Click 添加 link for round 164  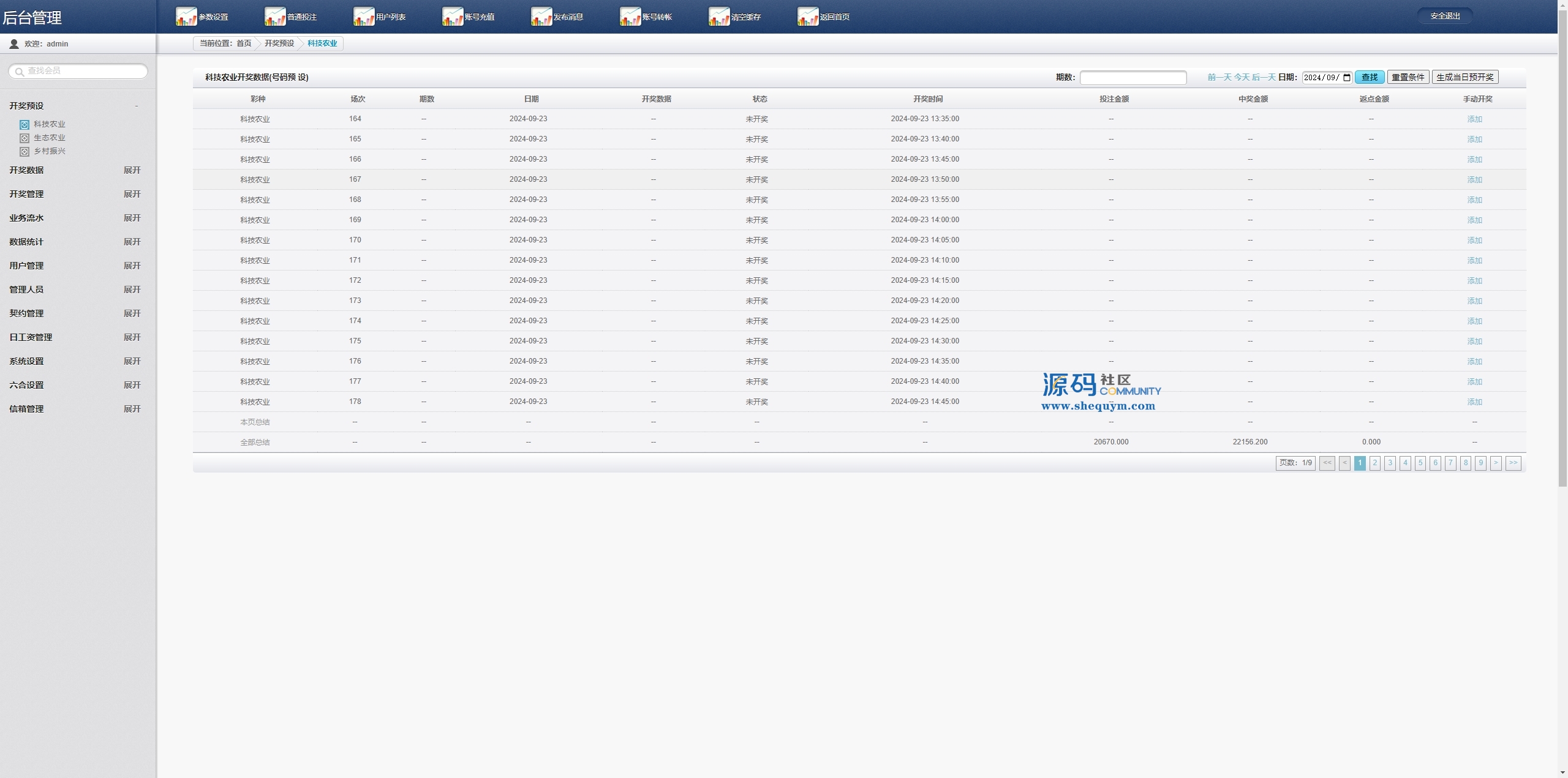point(1474,119)
